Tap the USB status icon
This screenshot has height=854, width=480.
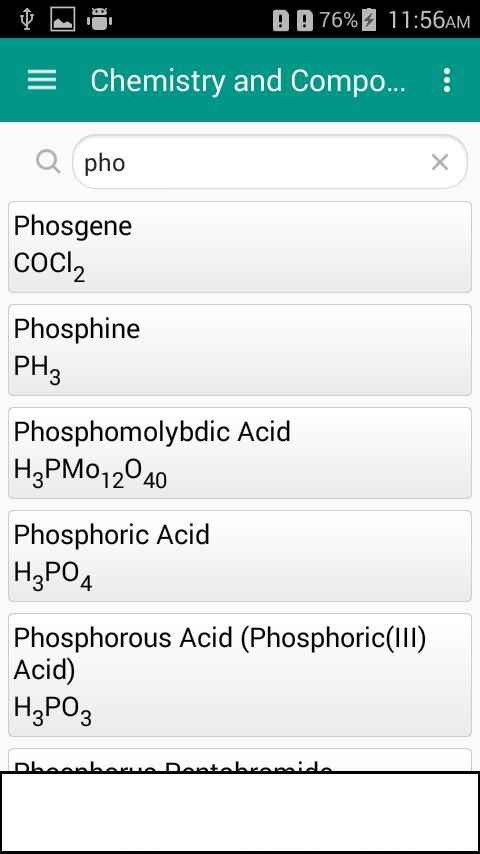click(26, 20)
